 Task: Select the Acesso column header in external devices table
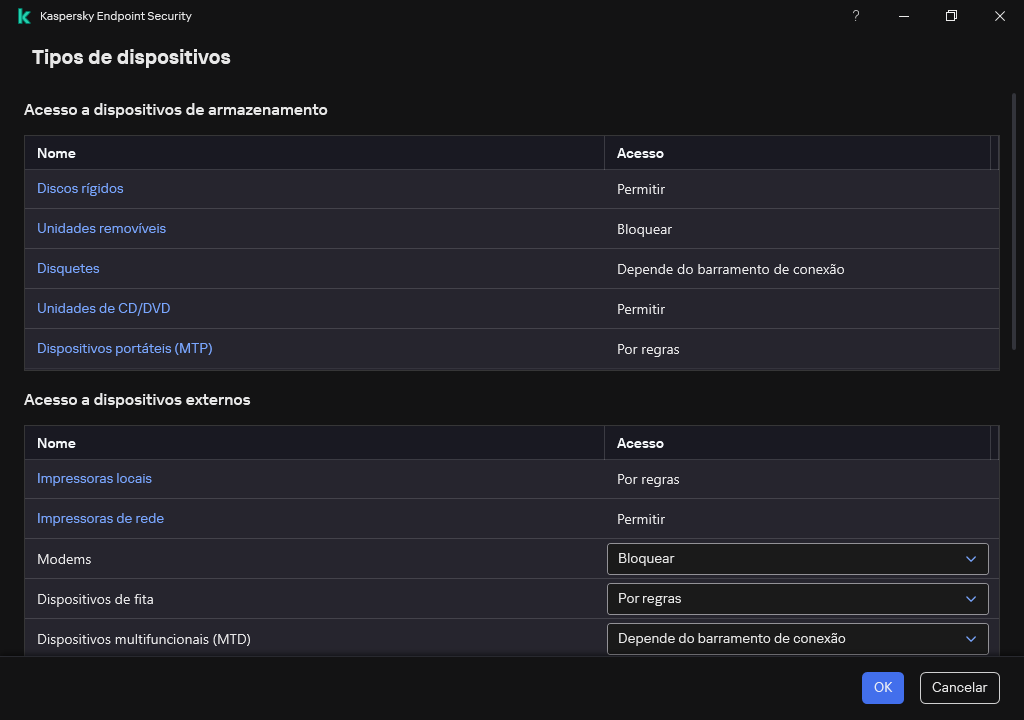point(641,443)
